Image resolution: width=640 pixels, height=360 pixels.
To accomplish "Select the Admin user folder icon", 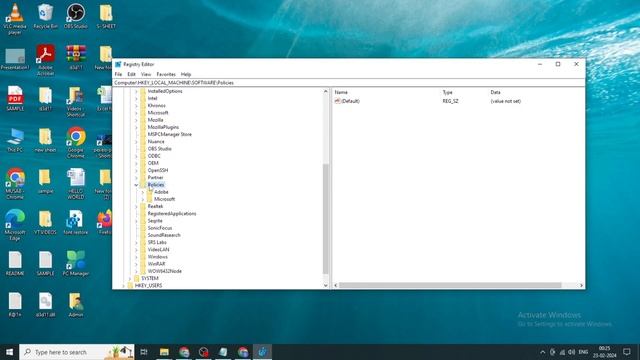I will 76,304.
